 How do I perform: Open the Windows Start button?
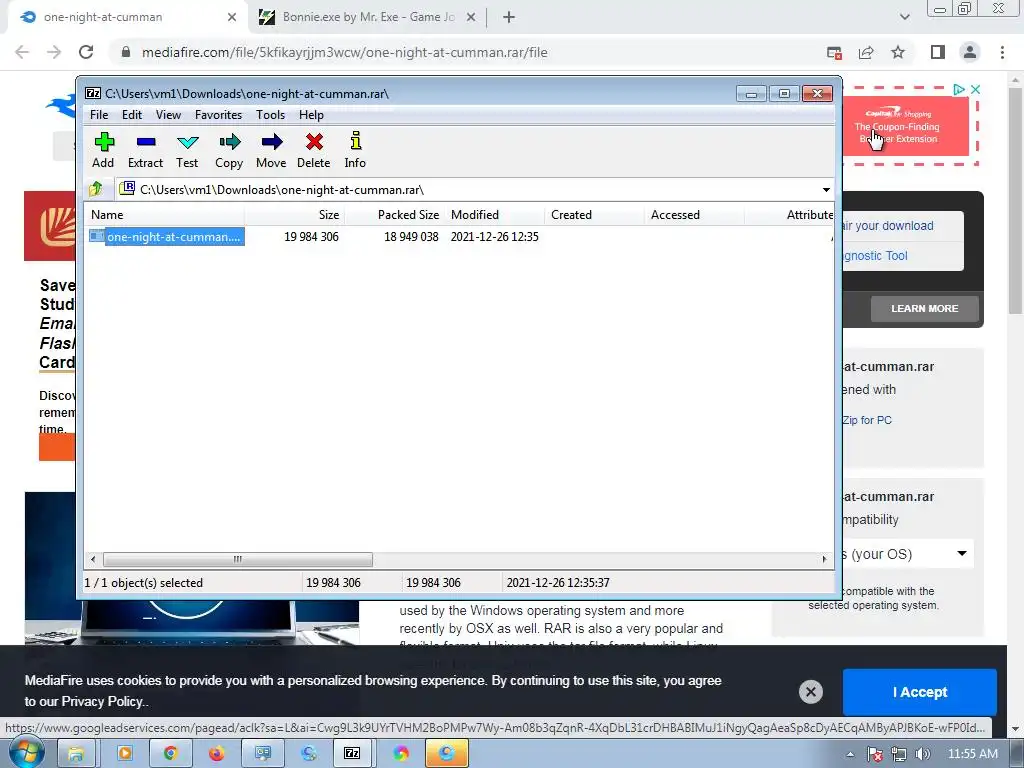pyautogui.click(x=26, y=754)
